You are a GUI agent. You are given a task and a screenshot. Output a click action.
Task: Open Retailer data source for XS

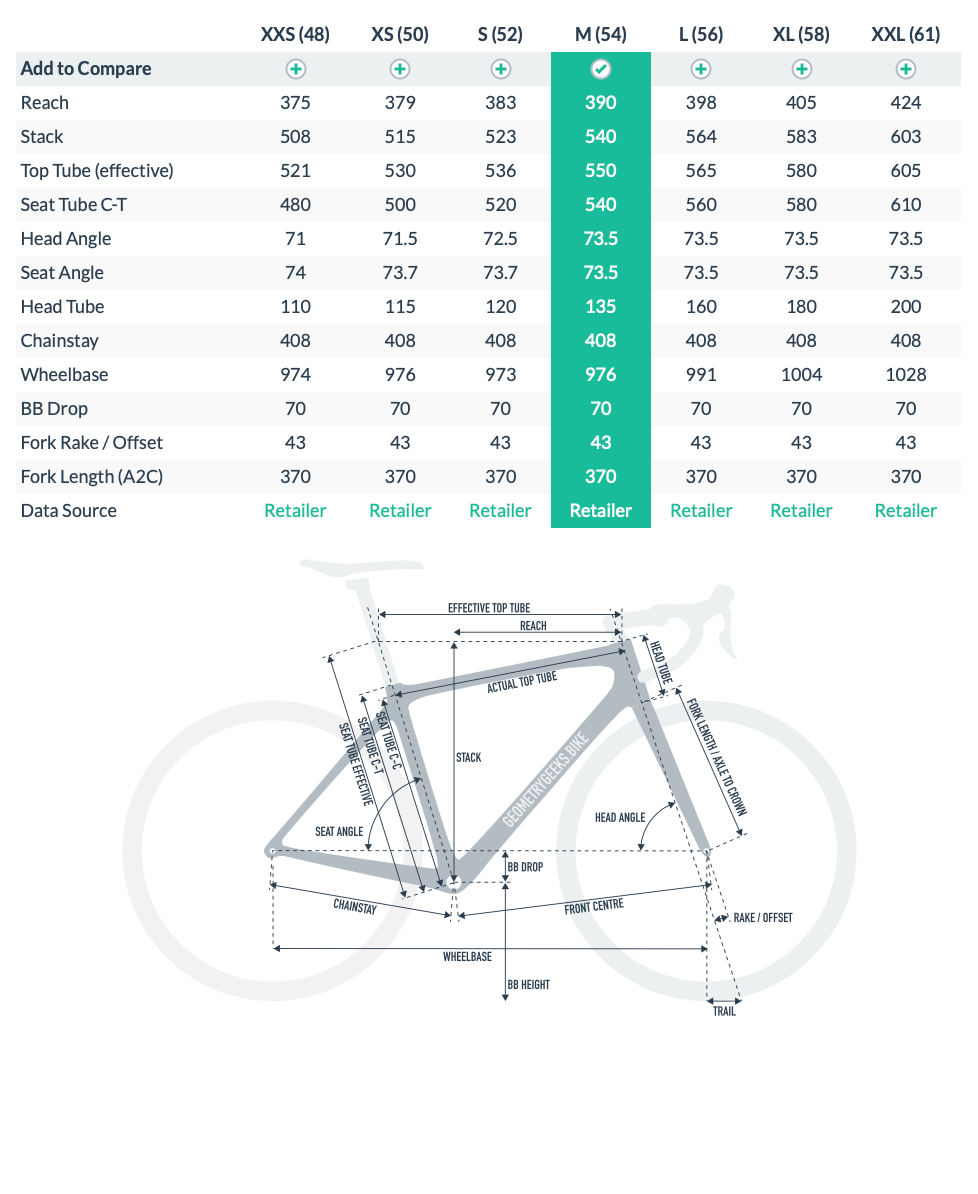(x=400, y=511)
